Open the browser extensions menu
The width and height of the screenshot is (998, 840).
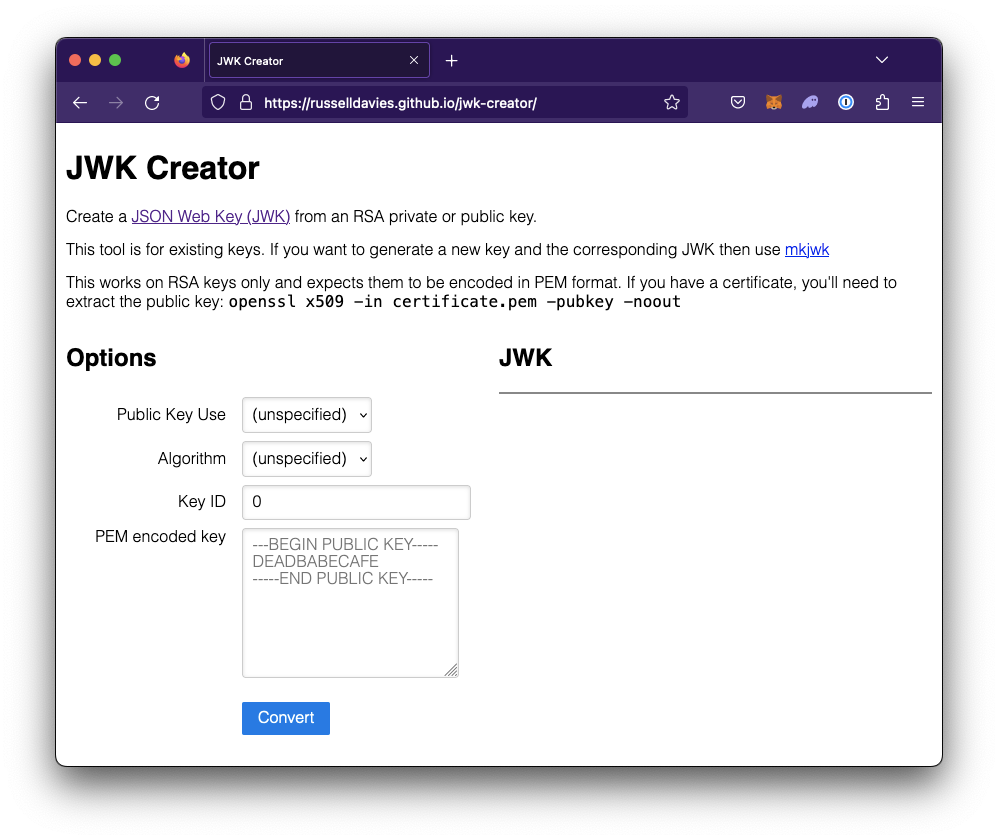coord(882,102)
